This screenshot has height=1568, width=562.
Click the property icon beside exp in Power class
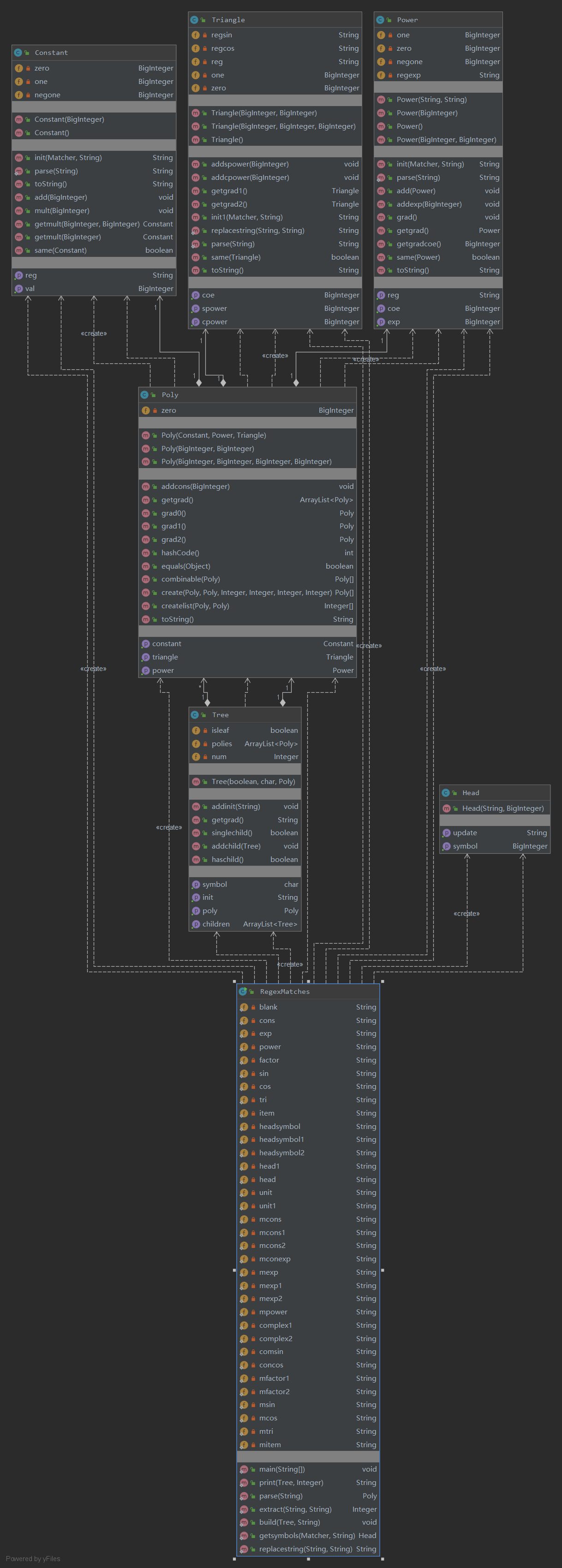(x=381, y=322)
